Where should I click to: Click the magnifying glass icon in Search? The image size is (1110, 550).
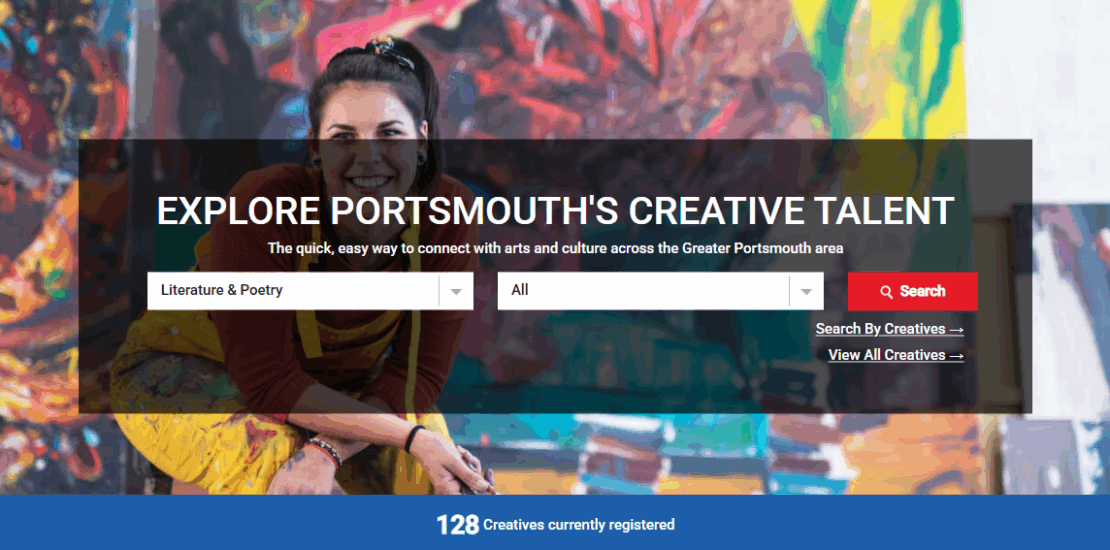(886, 292)
